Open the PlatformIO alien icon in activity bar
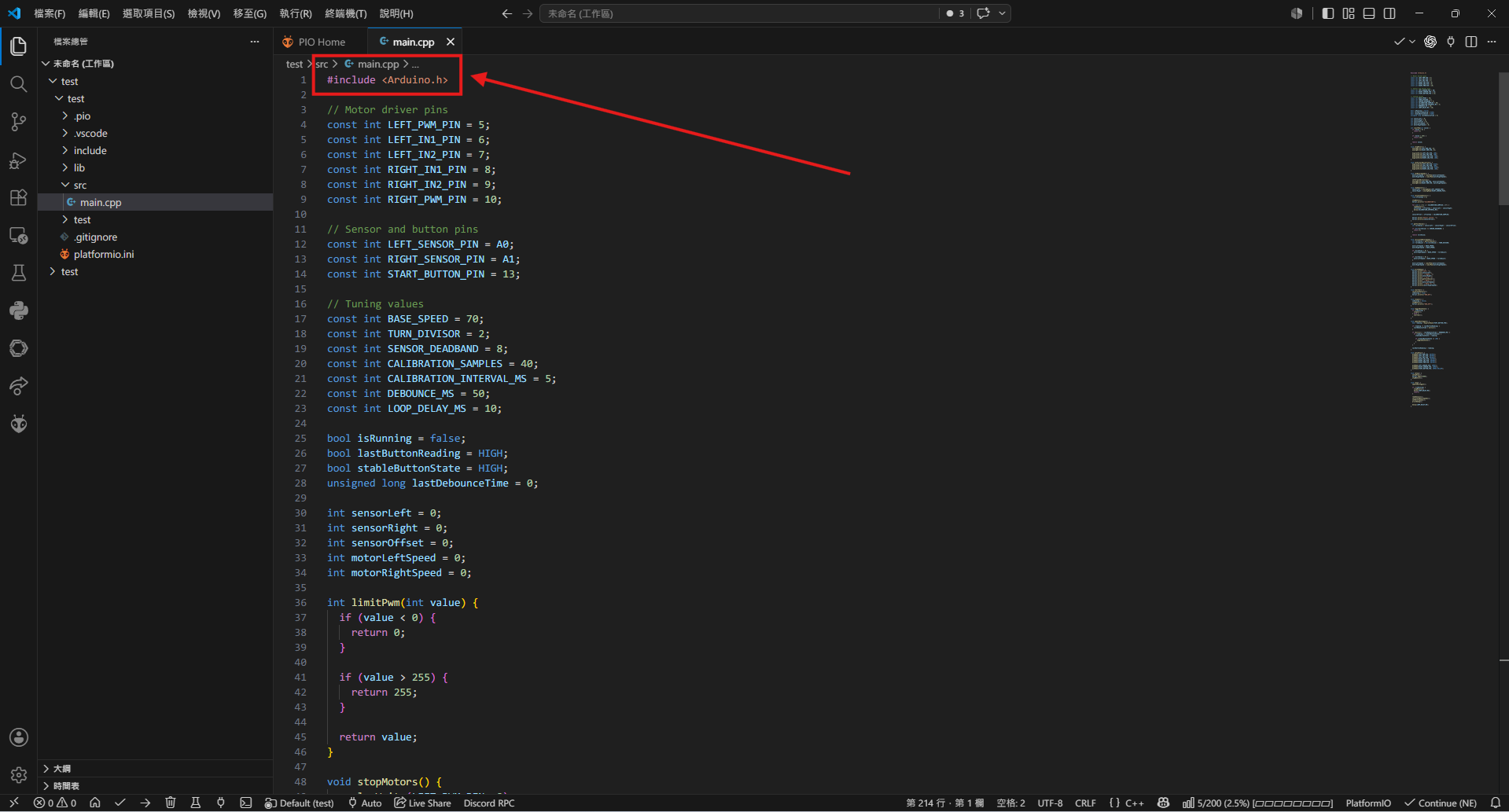This screenshot has width=1509, height=812. (19, 424)
